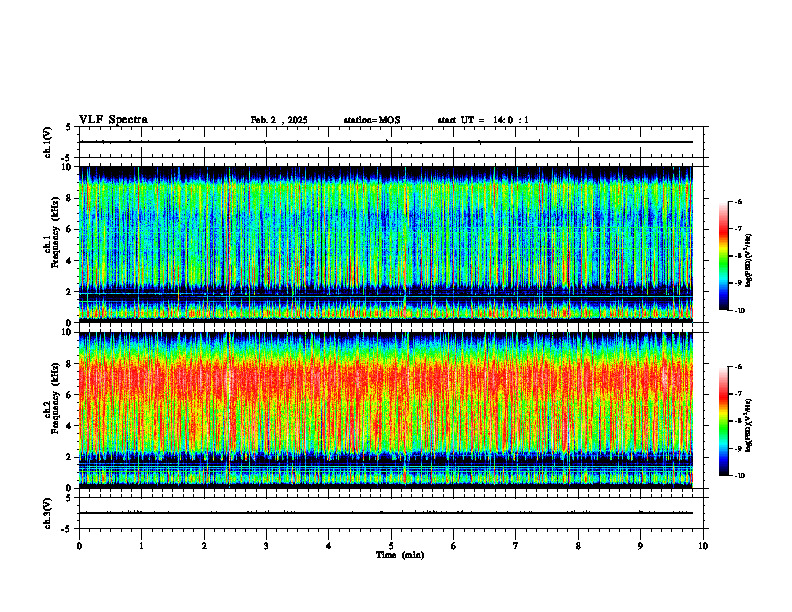
Task: Click time axis tick label '0'
Action: (79, 546)
